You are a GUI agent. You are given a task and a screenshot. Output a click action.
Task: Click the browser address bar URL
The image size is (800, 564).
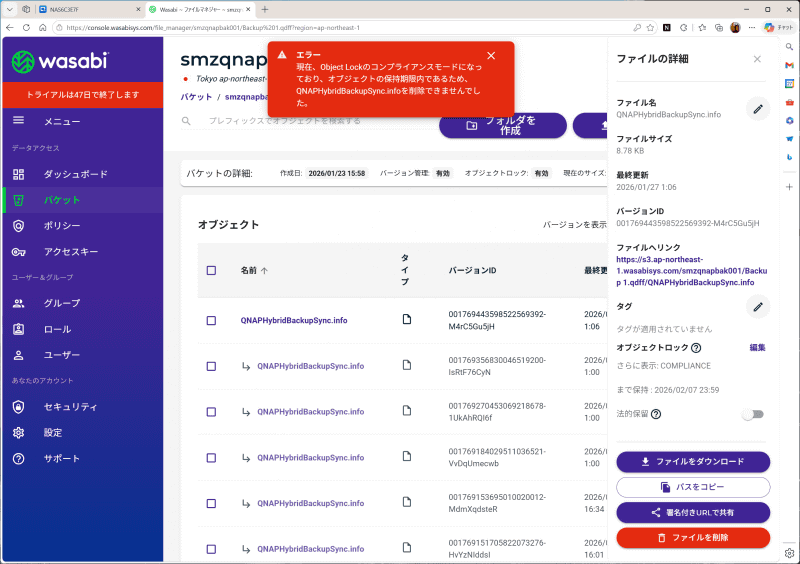click(x=213, y=28)
